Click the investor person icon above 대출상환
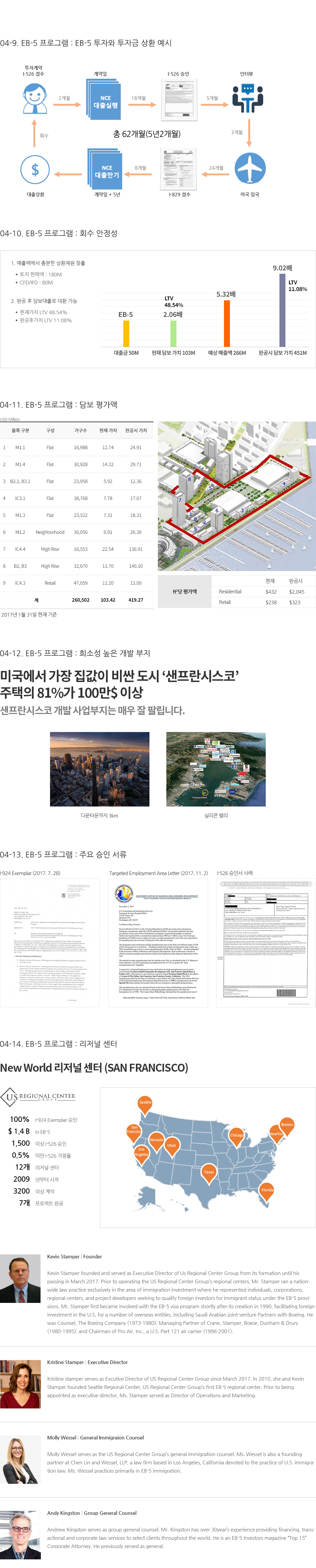Viewport: 316px width, 1568px height. tap(35, 99)
